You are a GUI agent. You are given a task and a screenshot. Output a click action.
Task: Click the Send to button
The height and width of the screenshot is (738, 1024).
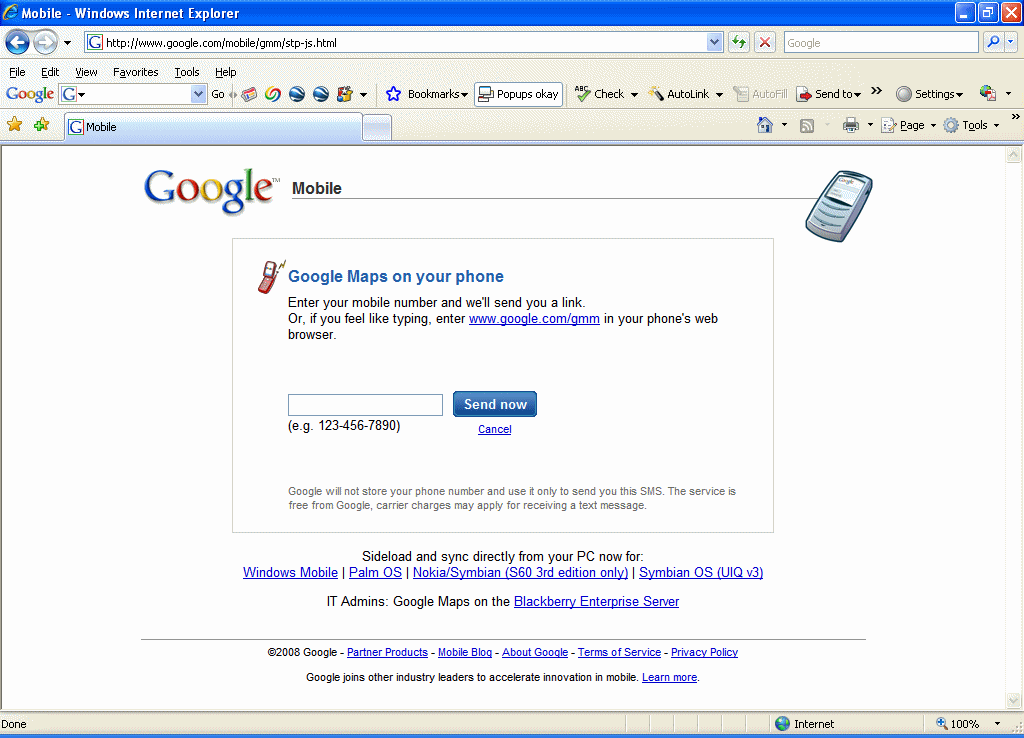point(828,94)
